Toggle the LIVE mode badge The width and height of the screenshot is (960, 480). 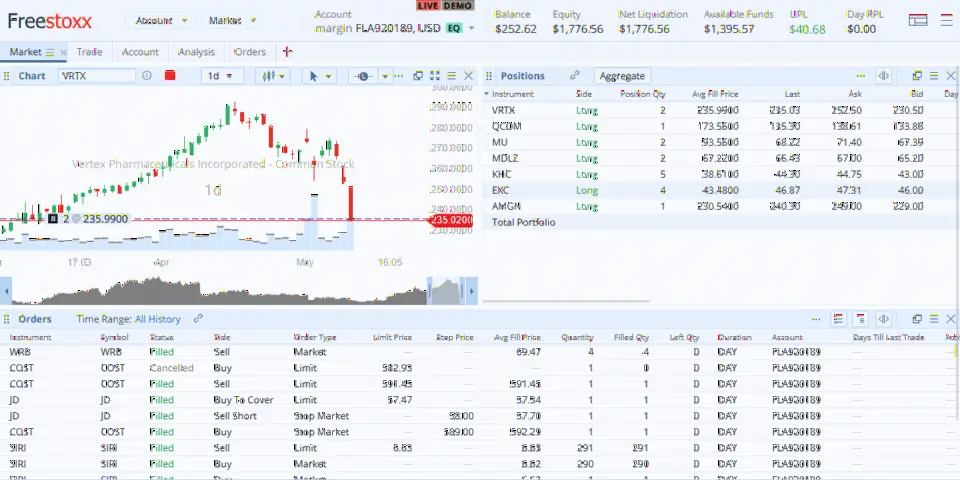point(428,6)
